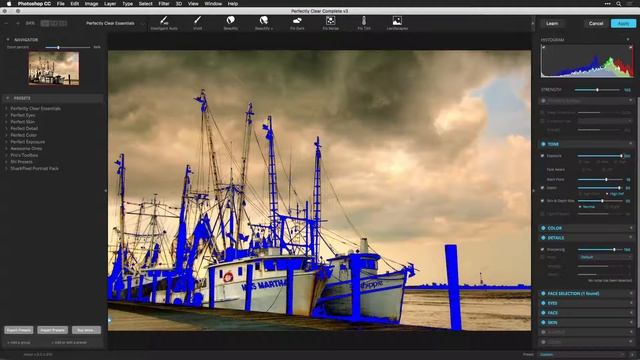The image size is (640, 360).
Task: Expand the Perfect Exposure preset group
Action: point(6,142)
